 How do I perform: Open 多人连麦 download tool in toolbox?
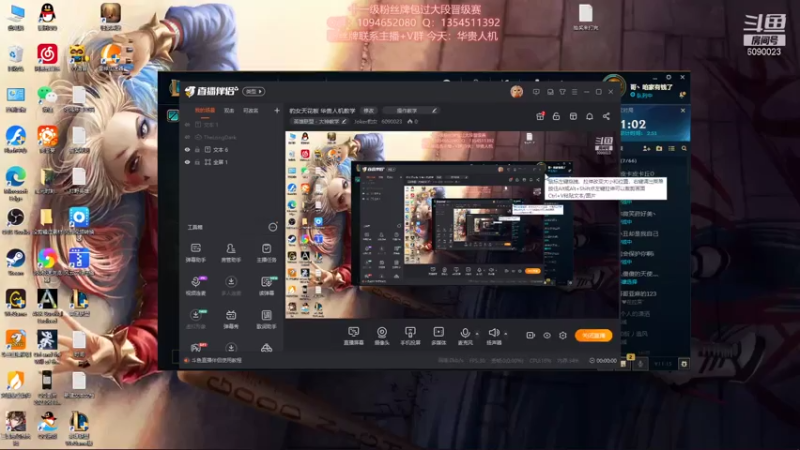tap(231, 286)
